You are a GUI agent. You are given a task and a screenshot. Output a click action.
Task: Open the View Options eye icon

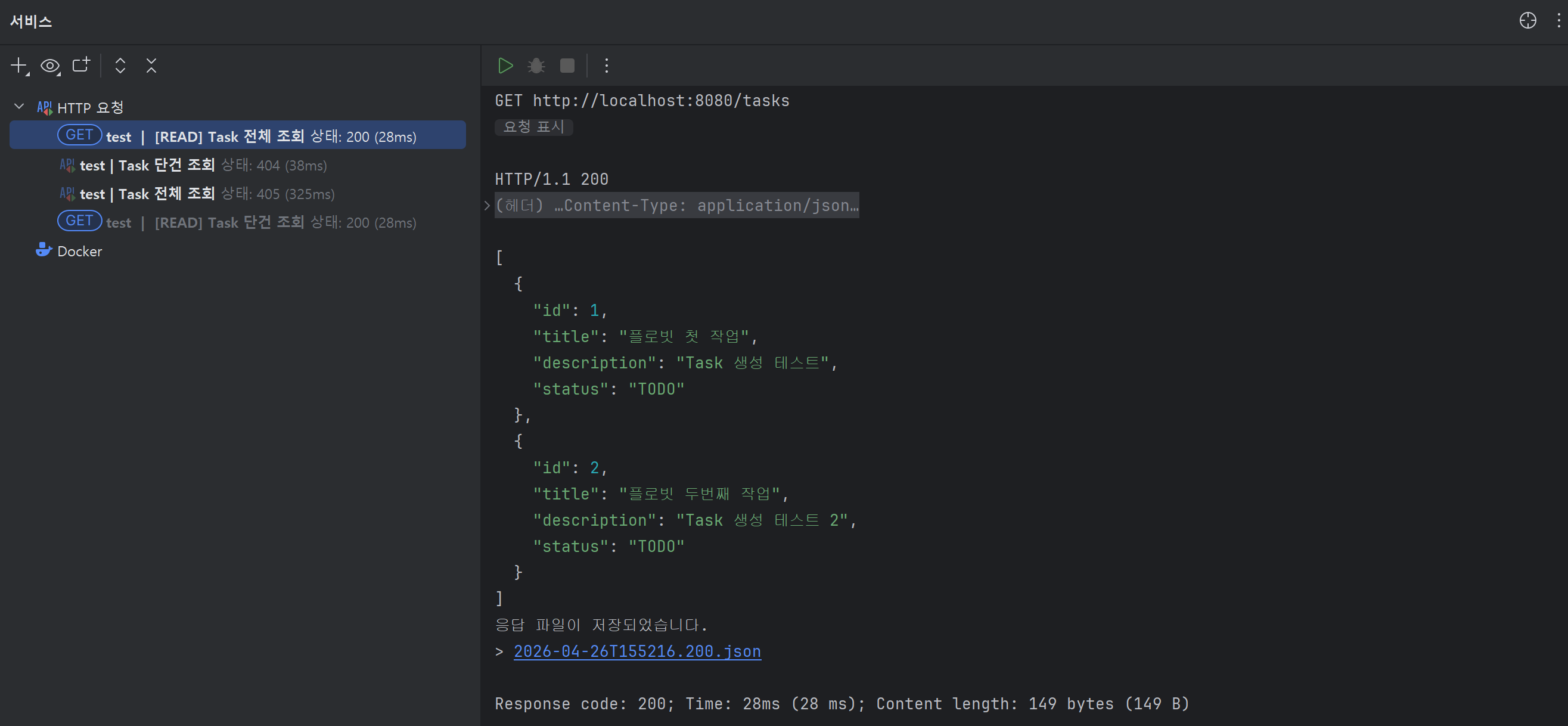click(x=51, y=66)
